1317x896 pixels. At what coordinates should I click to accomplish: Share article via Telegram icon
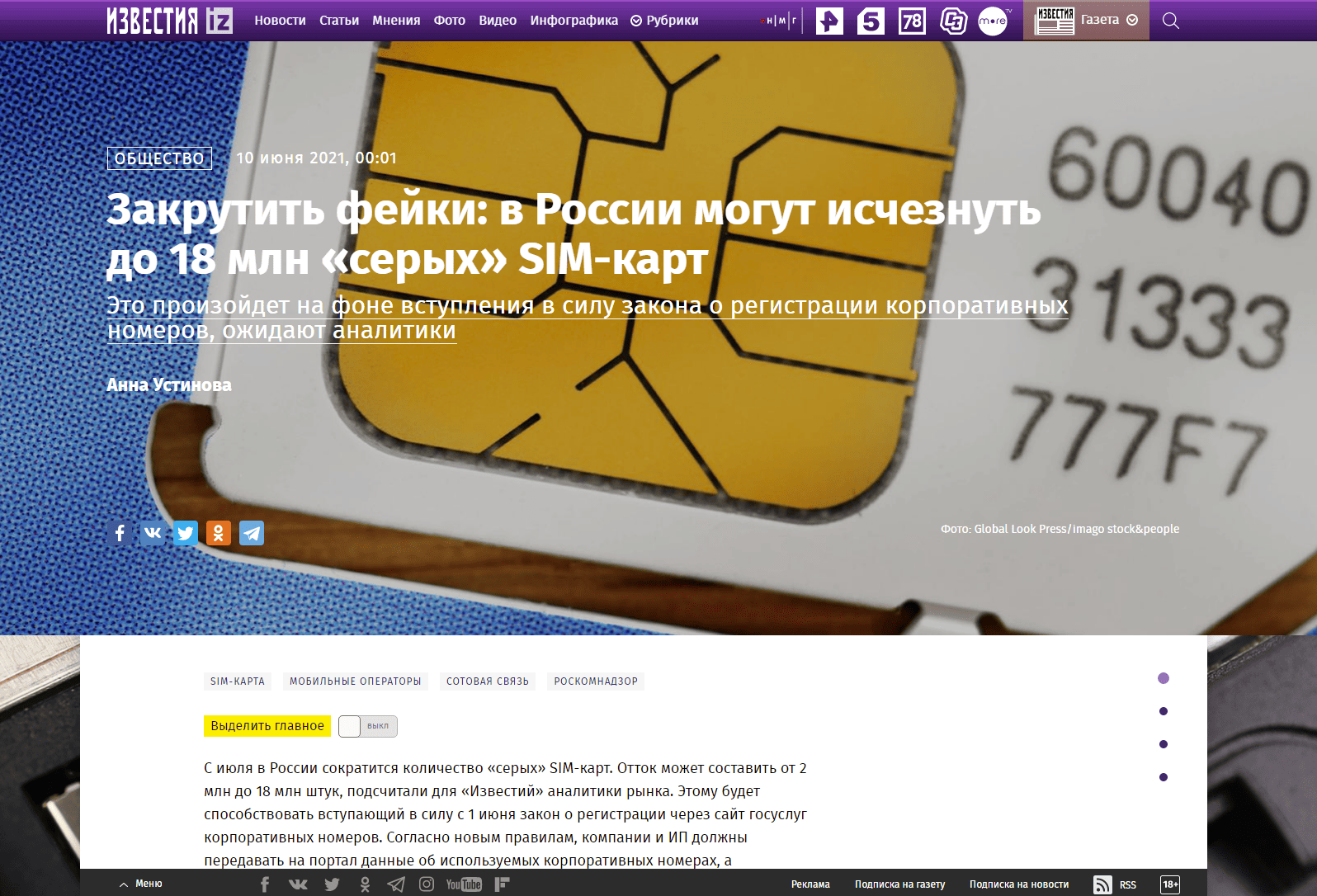coord(252,533)
